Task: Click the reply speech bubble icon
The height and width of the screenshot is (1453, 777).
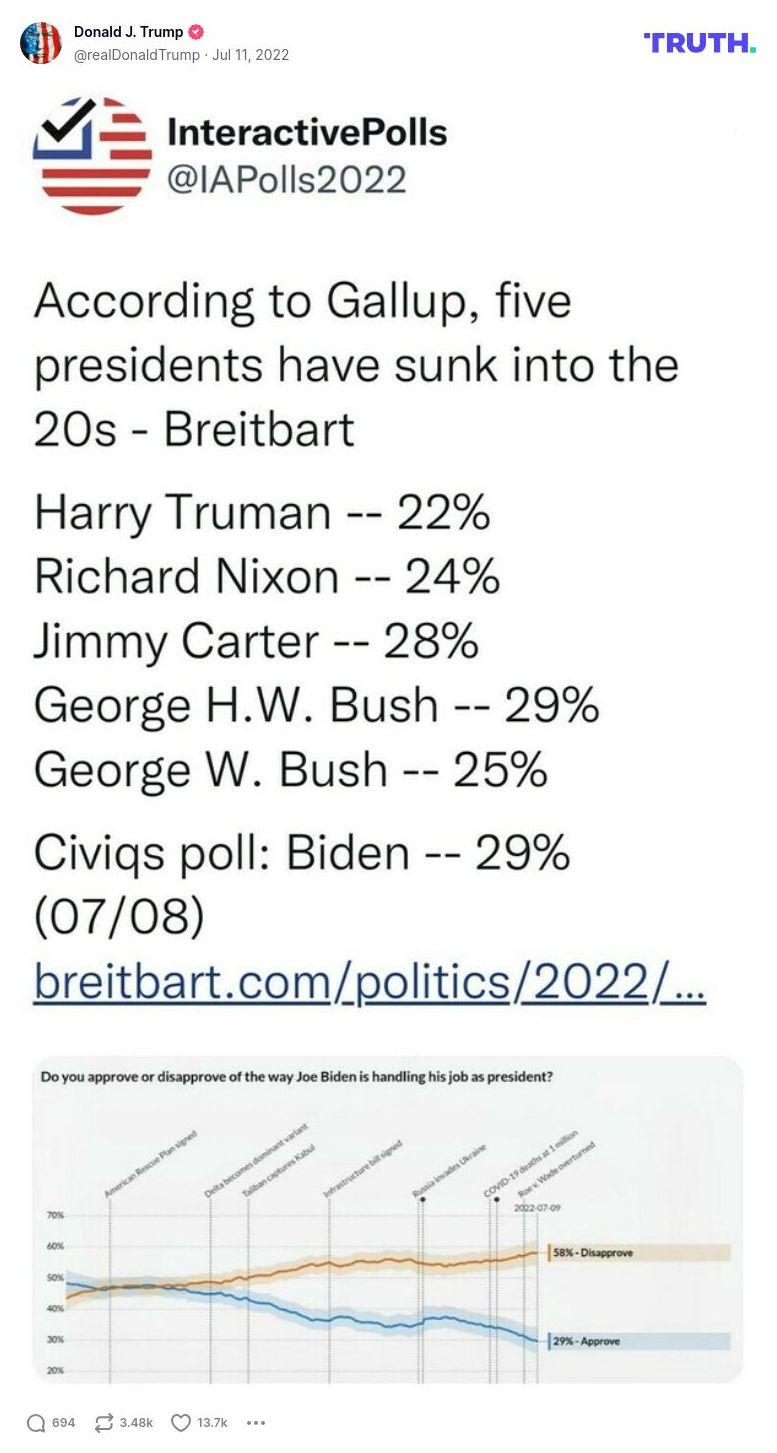Action: click(36, 1422)
